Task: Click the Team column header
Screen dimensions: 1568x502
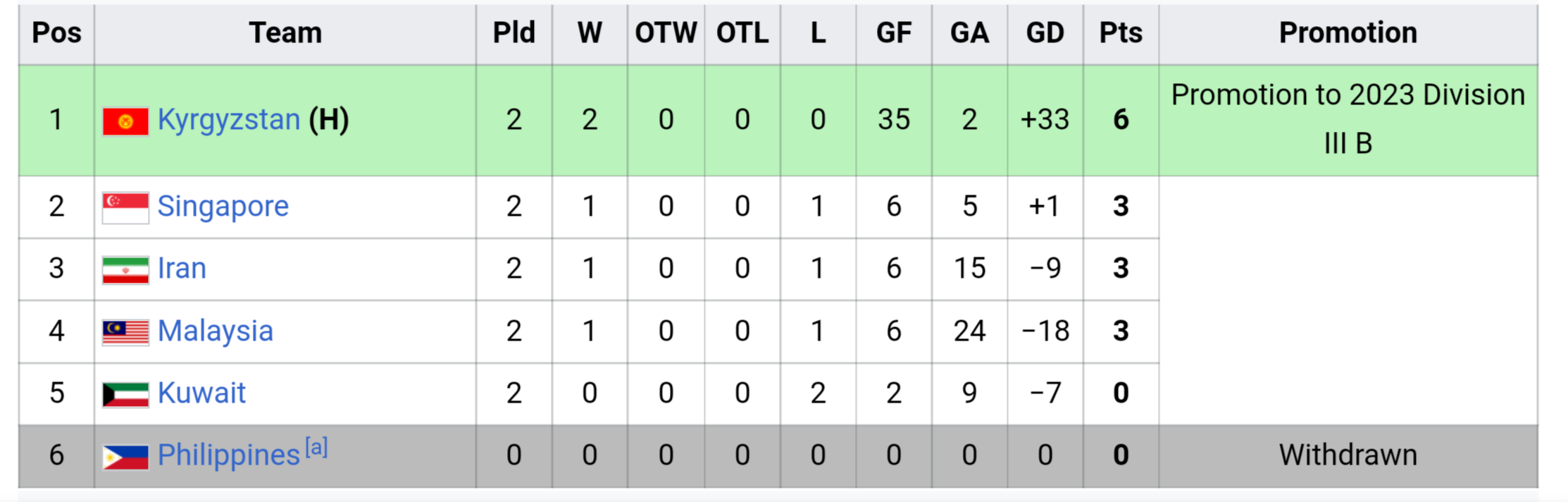Action: [x=285, y=33]
